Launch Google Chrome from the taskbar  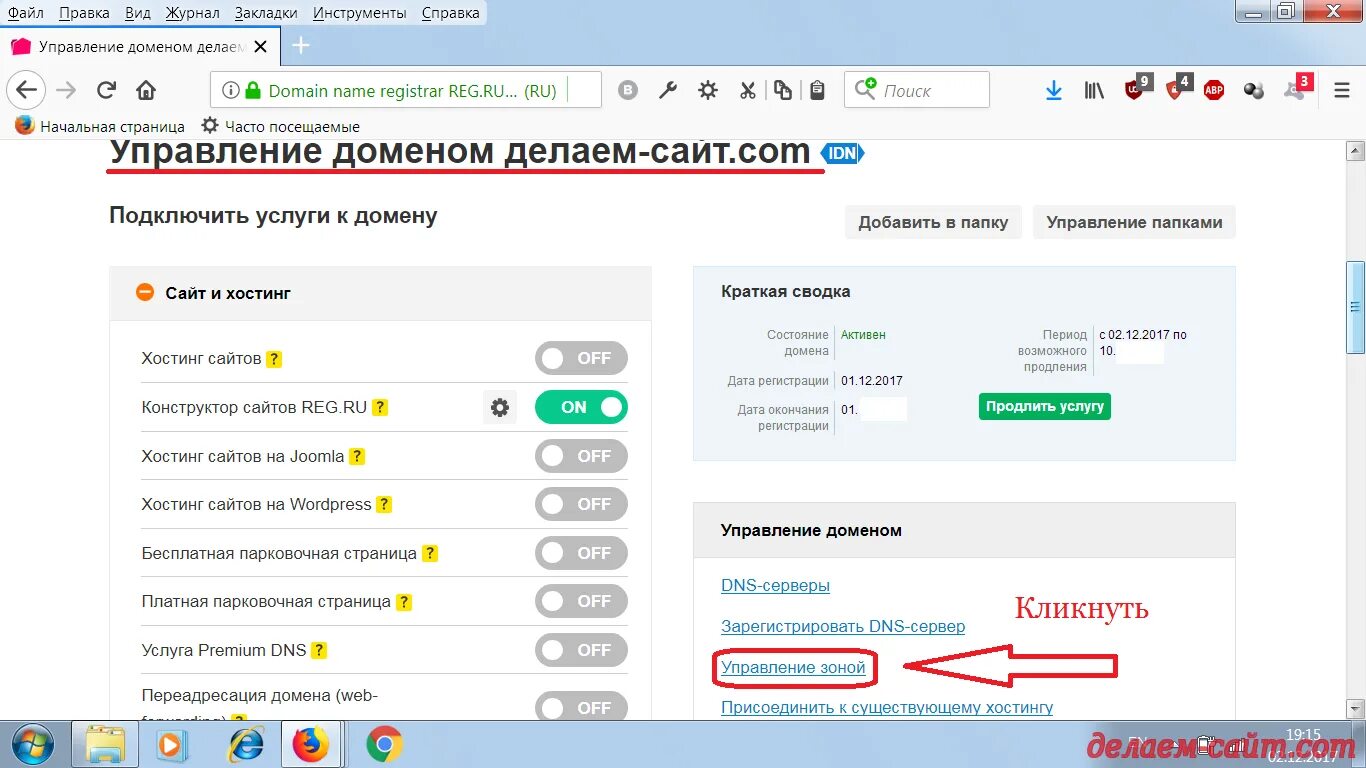pyautogui.click(x=384, y=744)
